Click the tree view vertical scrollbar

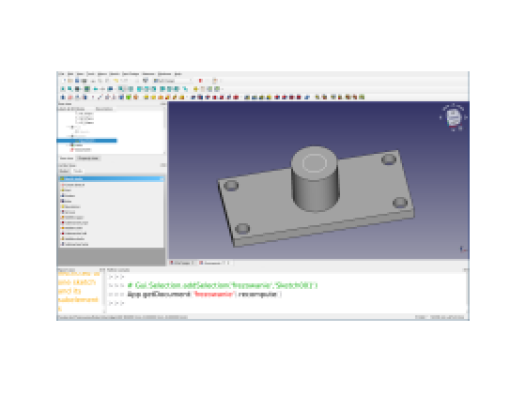point(164,131)
